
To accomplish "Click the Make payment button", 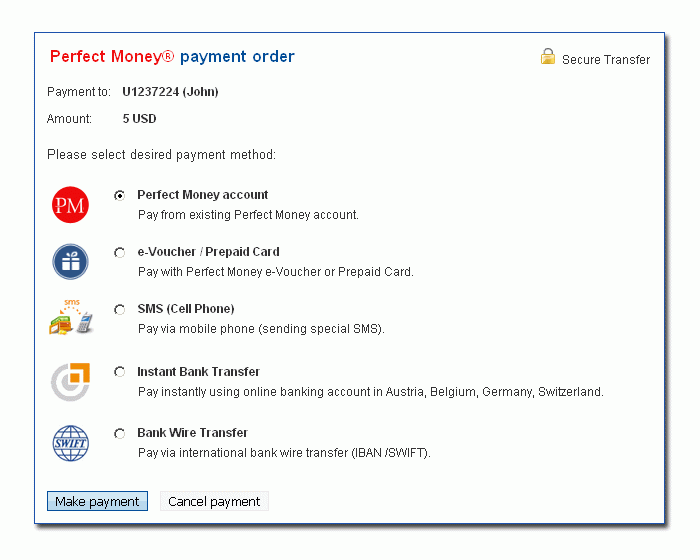I will 97,501.
